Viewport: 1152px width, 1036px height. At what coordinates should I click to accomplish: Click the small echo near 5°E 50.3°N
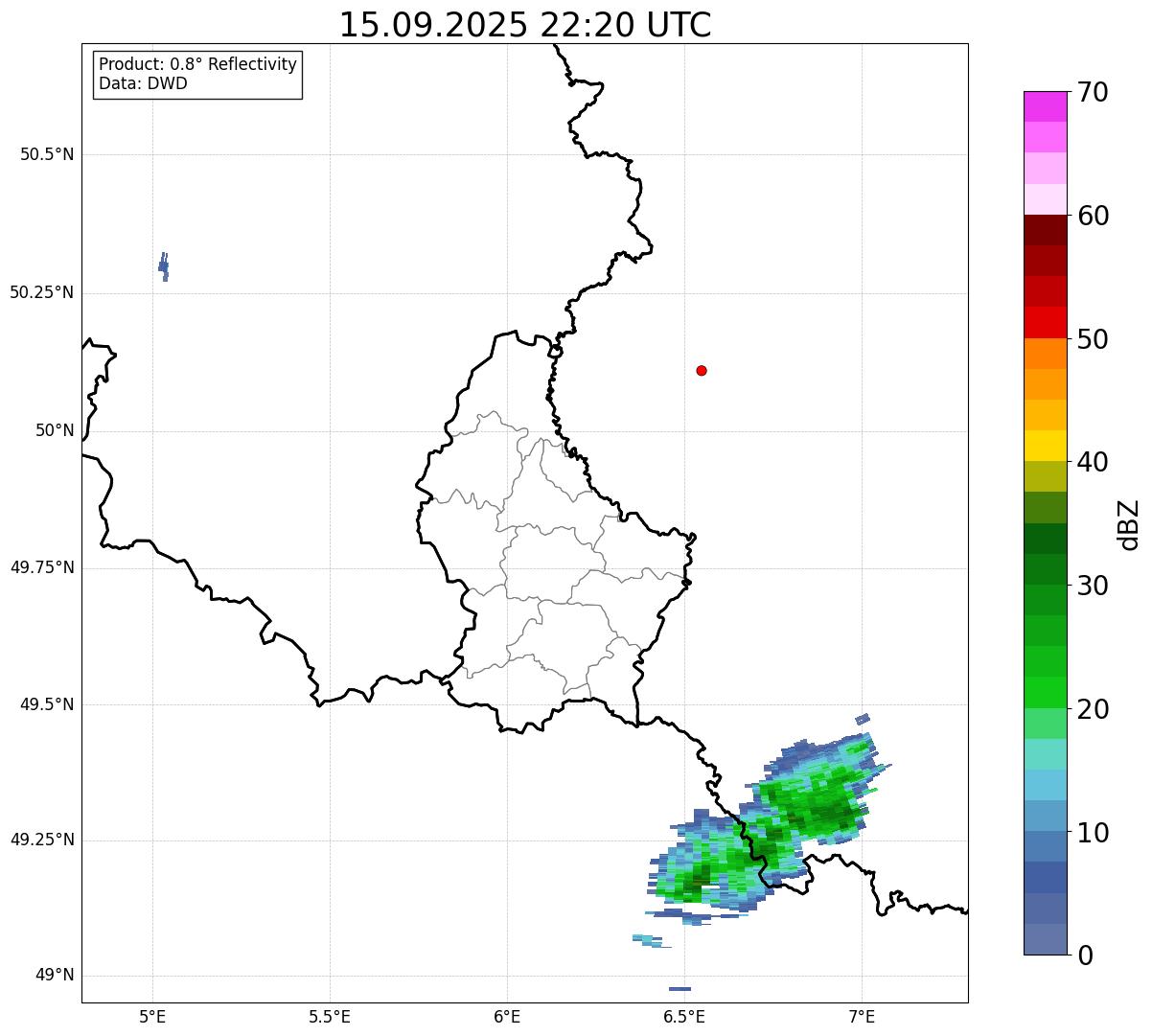164,266
